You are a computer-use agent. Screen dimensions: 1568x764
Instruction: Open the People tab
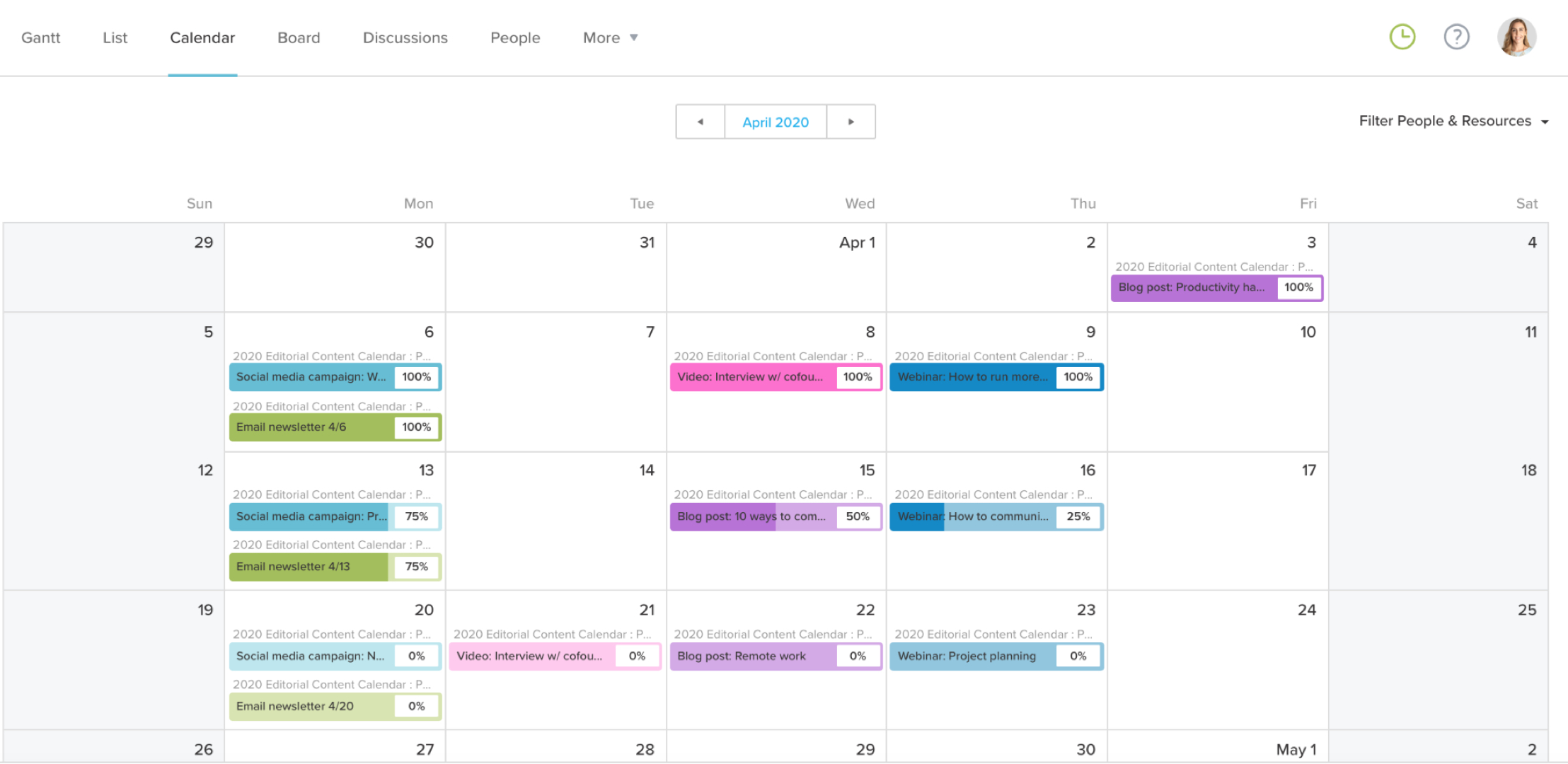515,37
